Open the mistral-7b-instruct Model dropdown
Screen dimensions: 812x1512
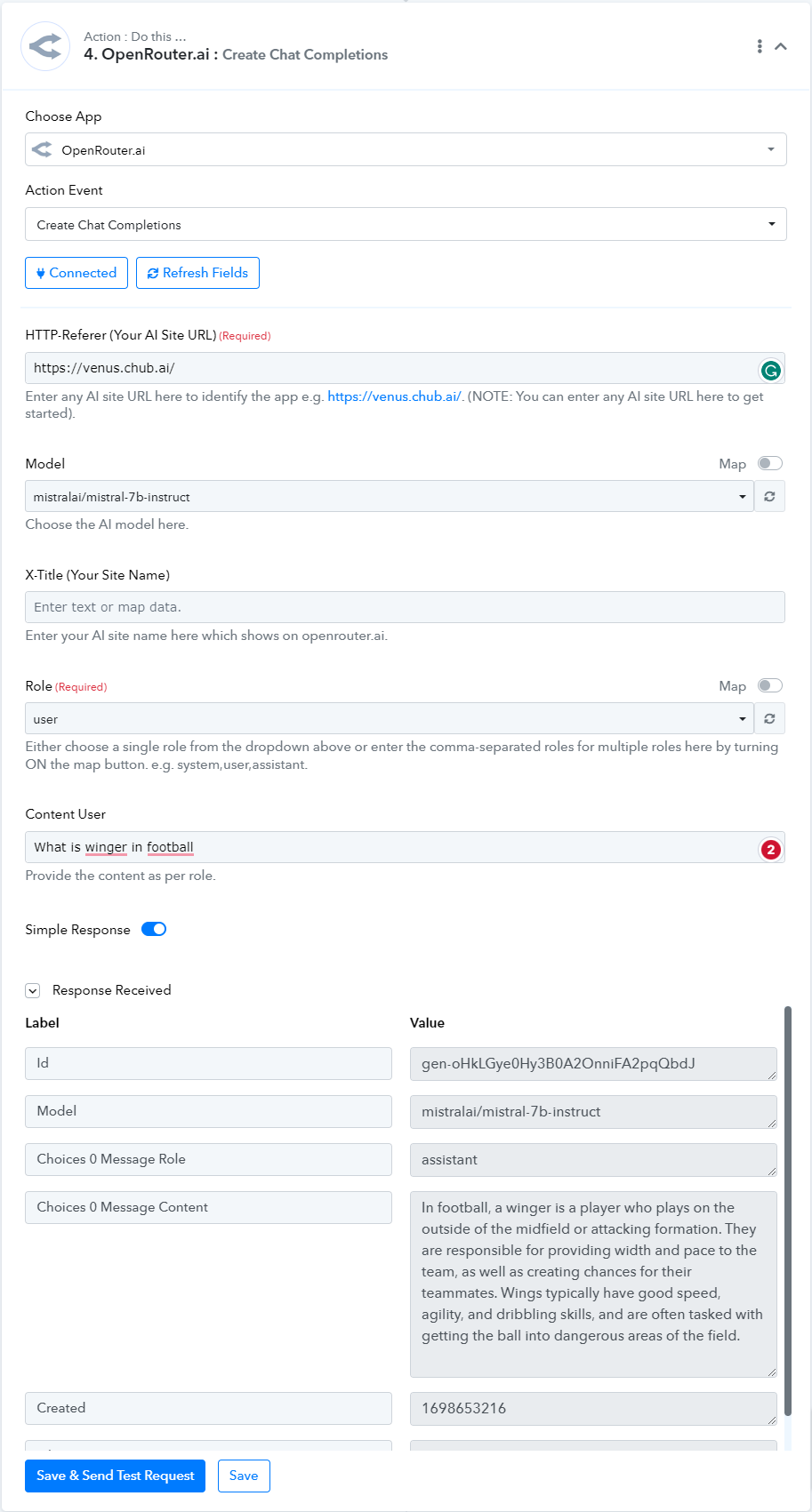[390, 497]
